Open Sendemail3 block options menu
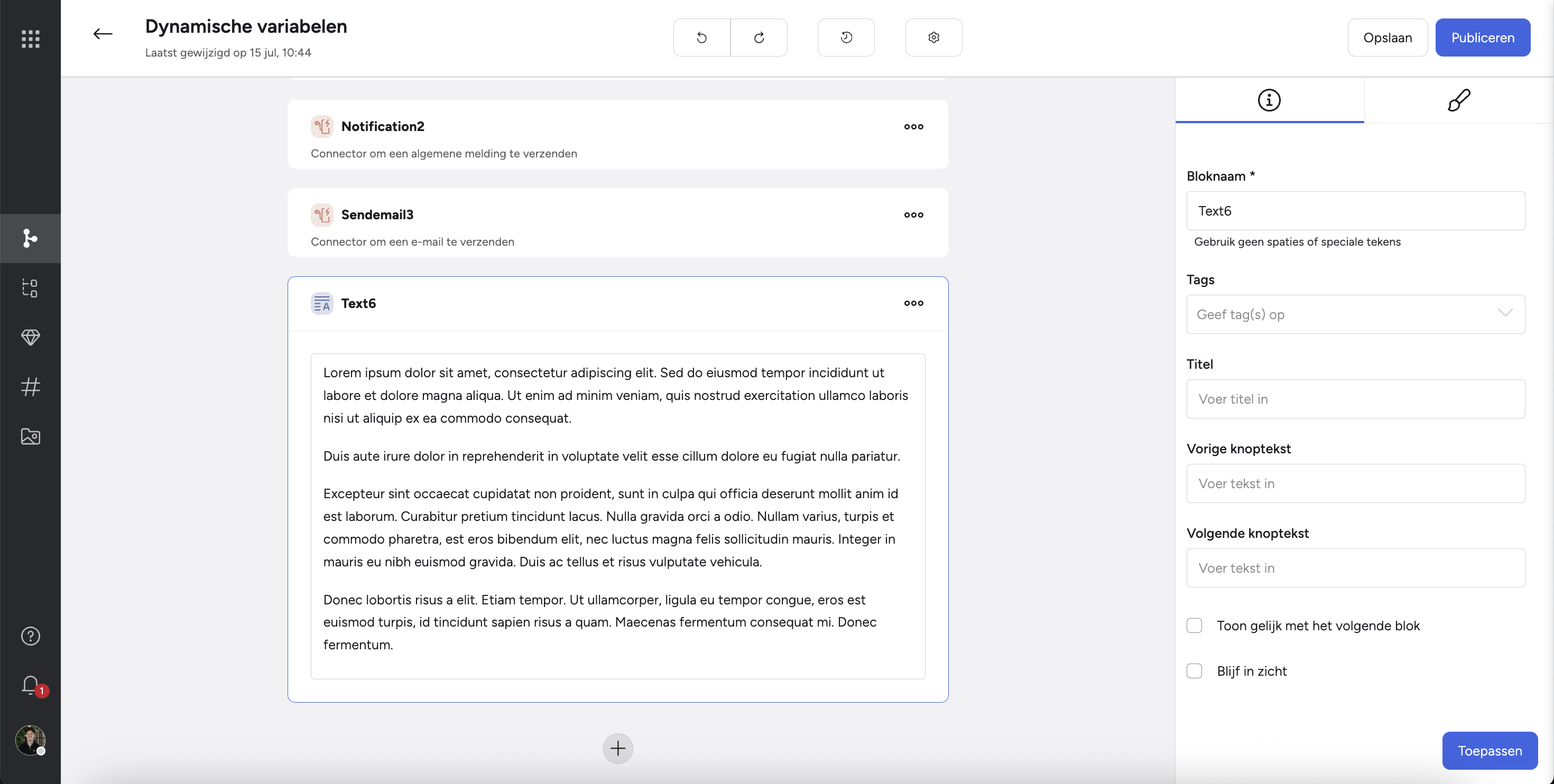This screenshot has height=784, width=1554. (913, 214)
